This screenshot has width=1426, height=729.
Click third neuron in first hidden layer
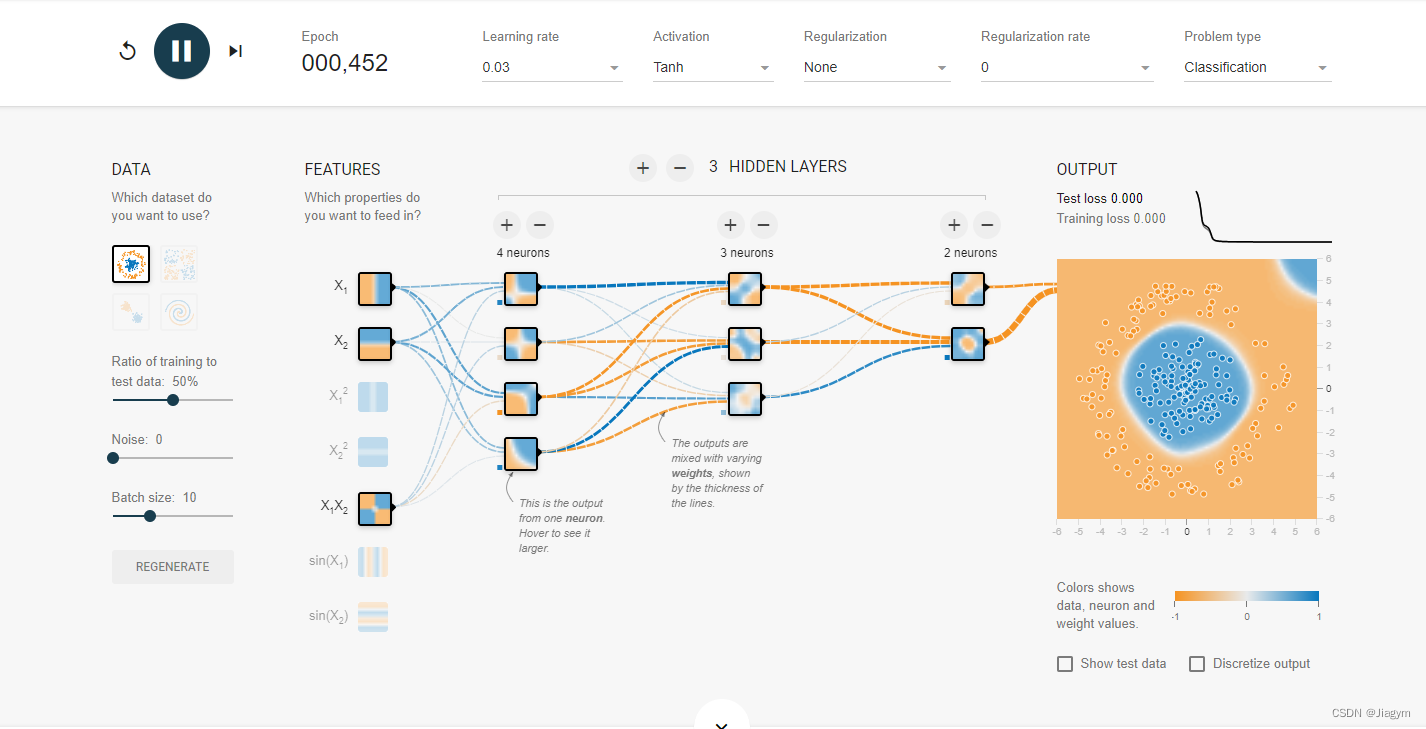tap(521, 399)
